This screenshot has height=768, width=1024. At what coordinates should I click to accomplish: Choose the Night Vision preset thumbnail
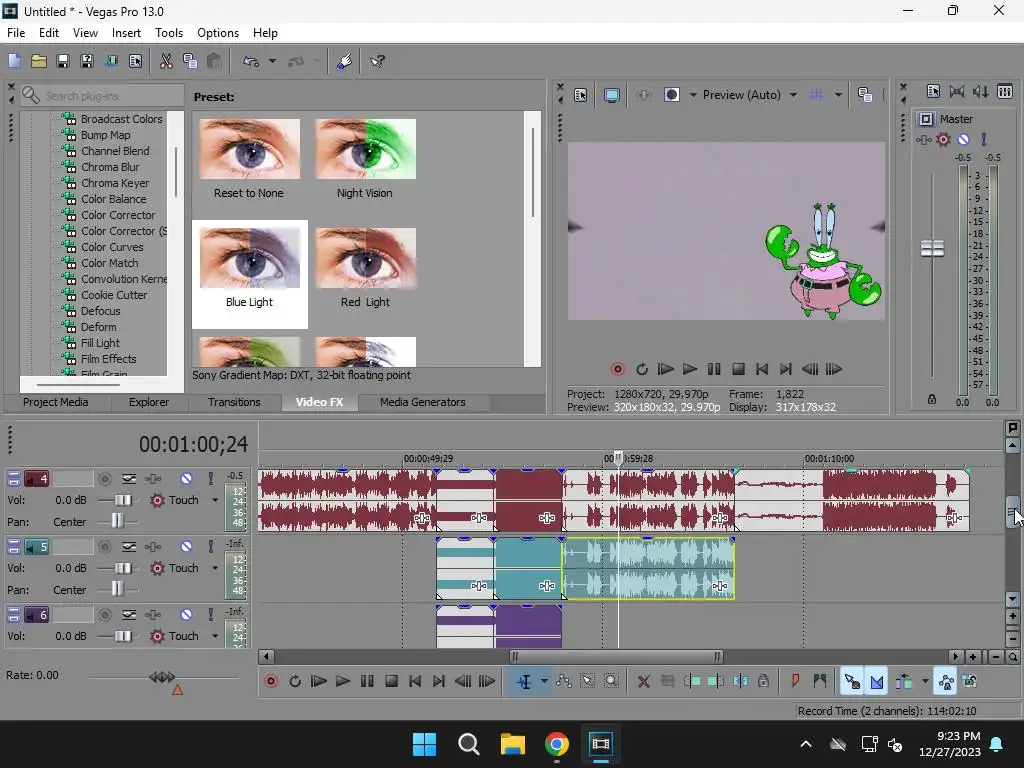point(365,150)
